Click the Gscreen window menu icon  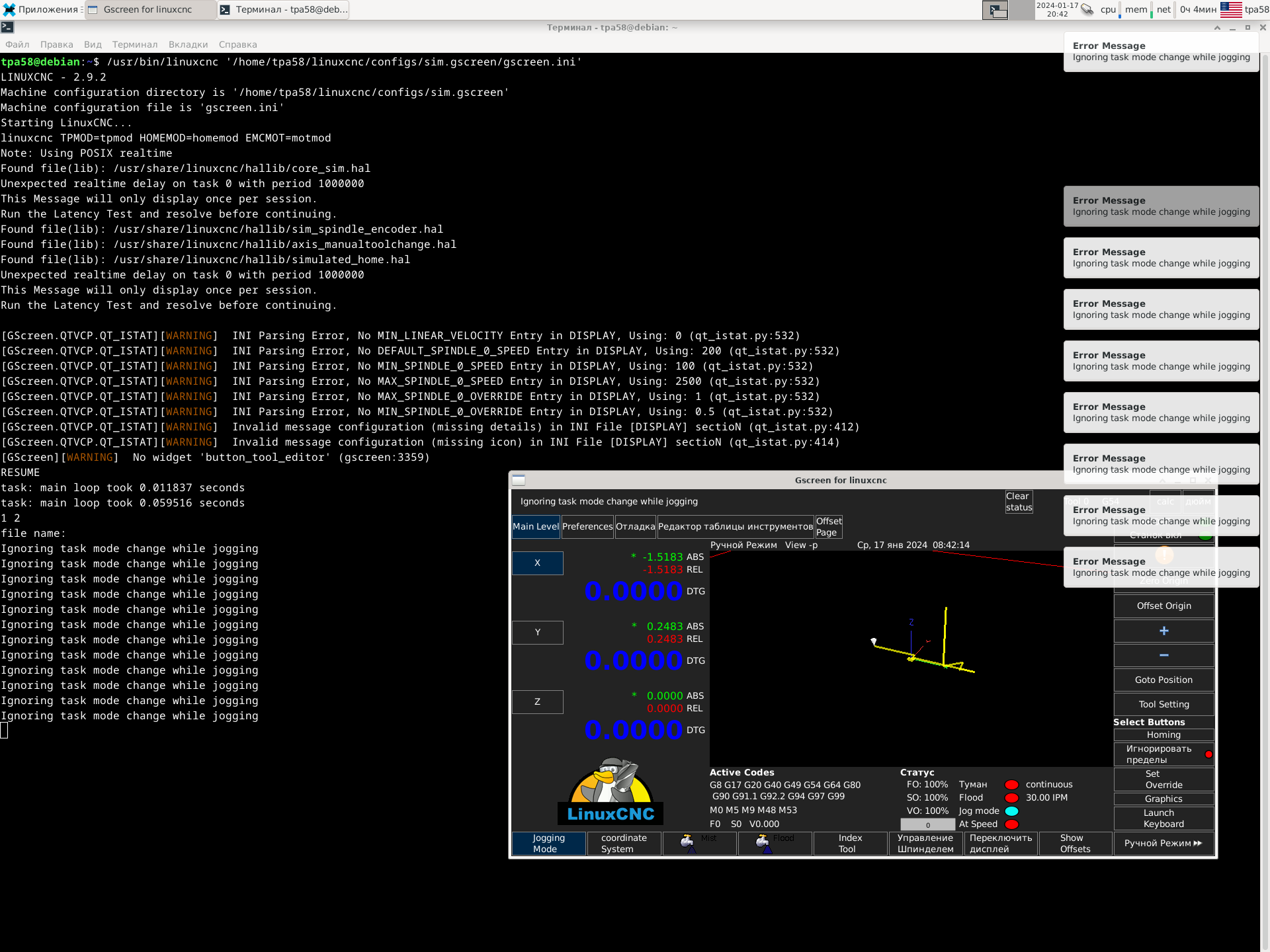[519, 480]
